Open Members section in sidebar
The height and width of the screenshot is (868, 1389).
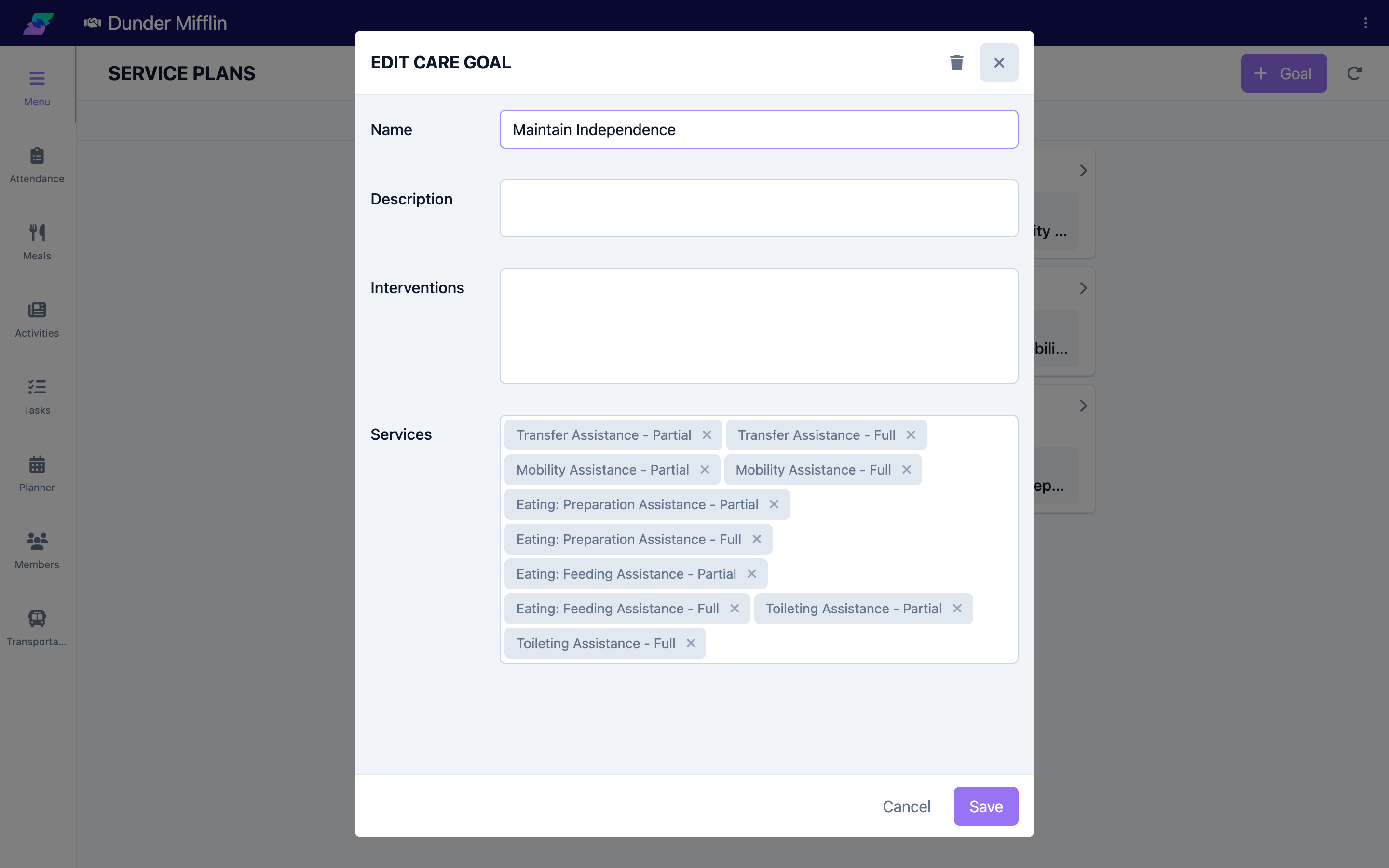[37, 551]
